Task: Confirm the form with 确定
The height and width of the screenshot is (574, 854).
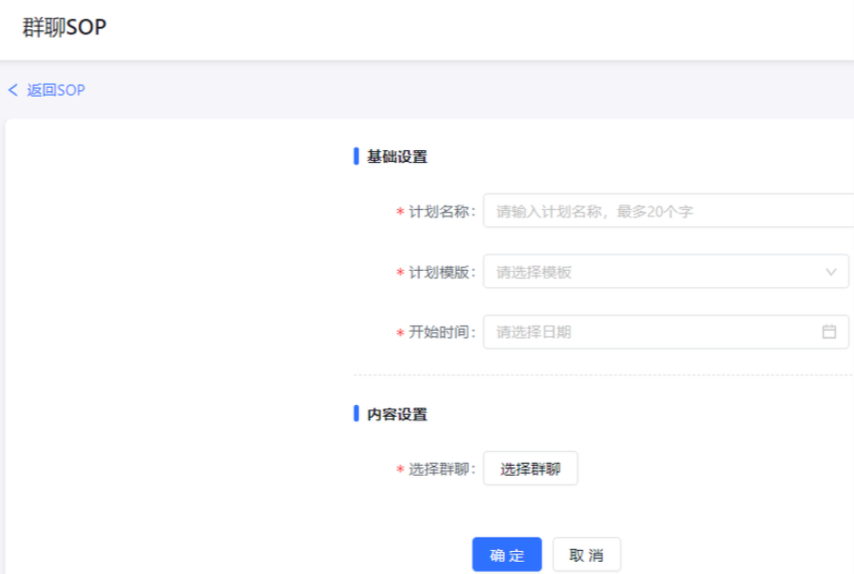Action: tap(507, 555)
